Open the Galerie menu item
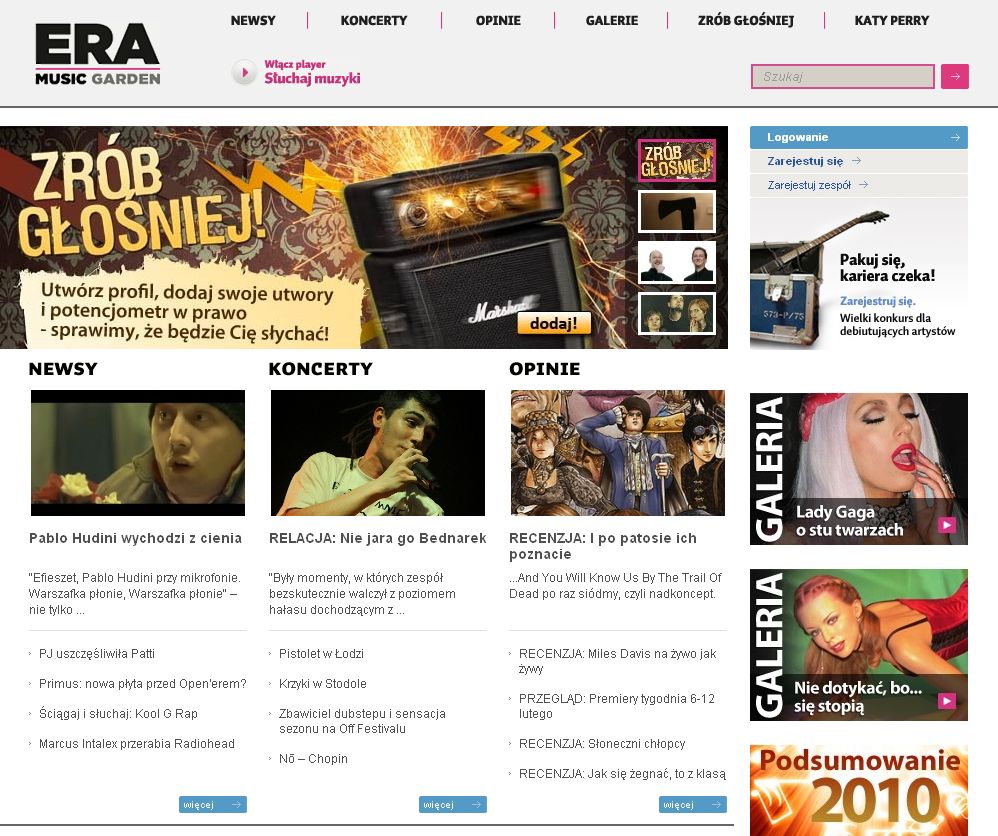The height and width of the screenshot is (836, 998). point(612,20)
